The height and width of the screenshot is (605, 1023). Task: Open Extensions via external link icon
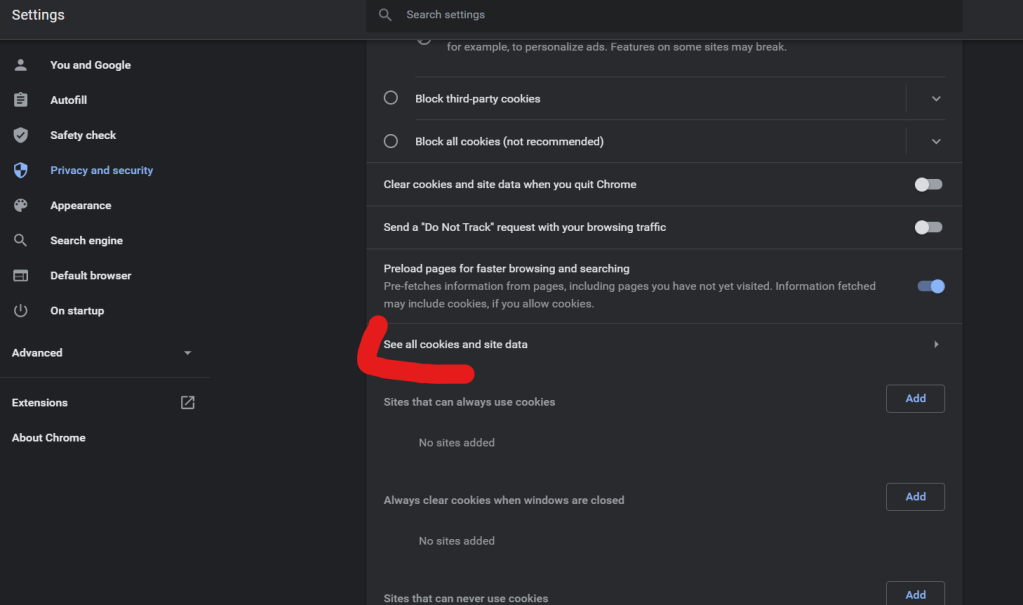(x=187, y=402)
